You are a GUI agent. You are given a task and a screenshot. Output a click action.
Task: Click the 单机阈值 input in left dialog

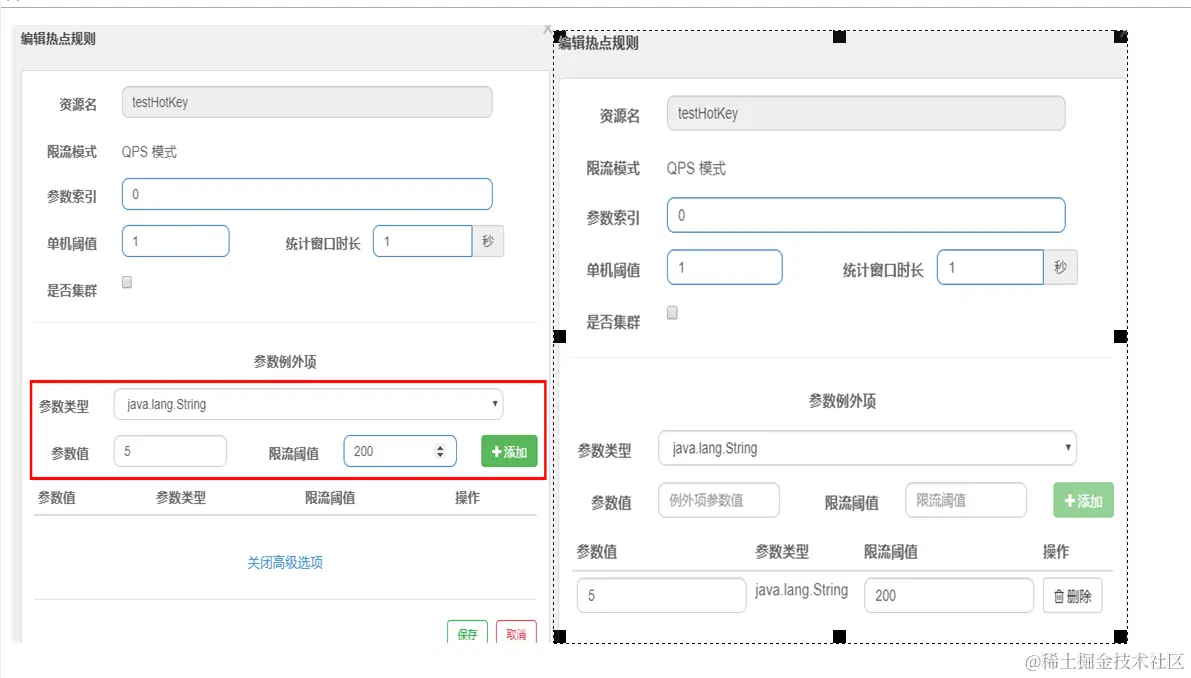175,241
